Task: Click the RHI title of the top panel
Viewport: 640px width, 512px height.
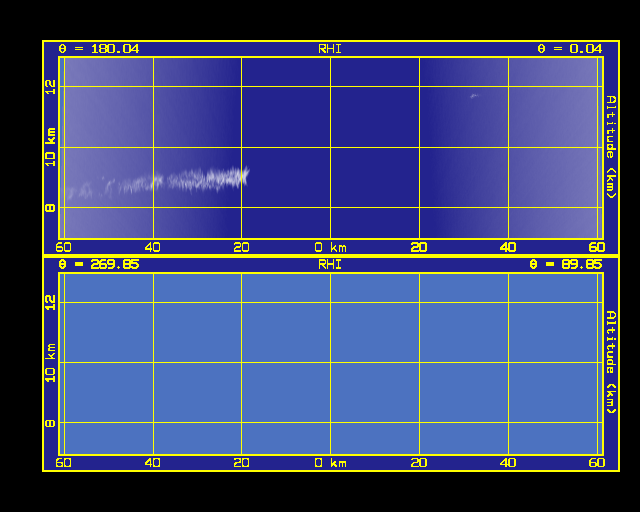Action: (x=330, y=49)
